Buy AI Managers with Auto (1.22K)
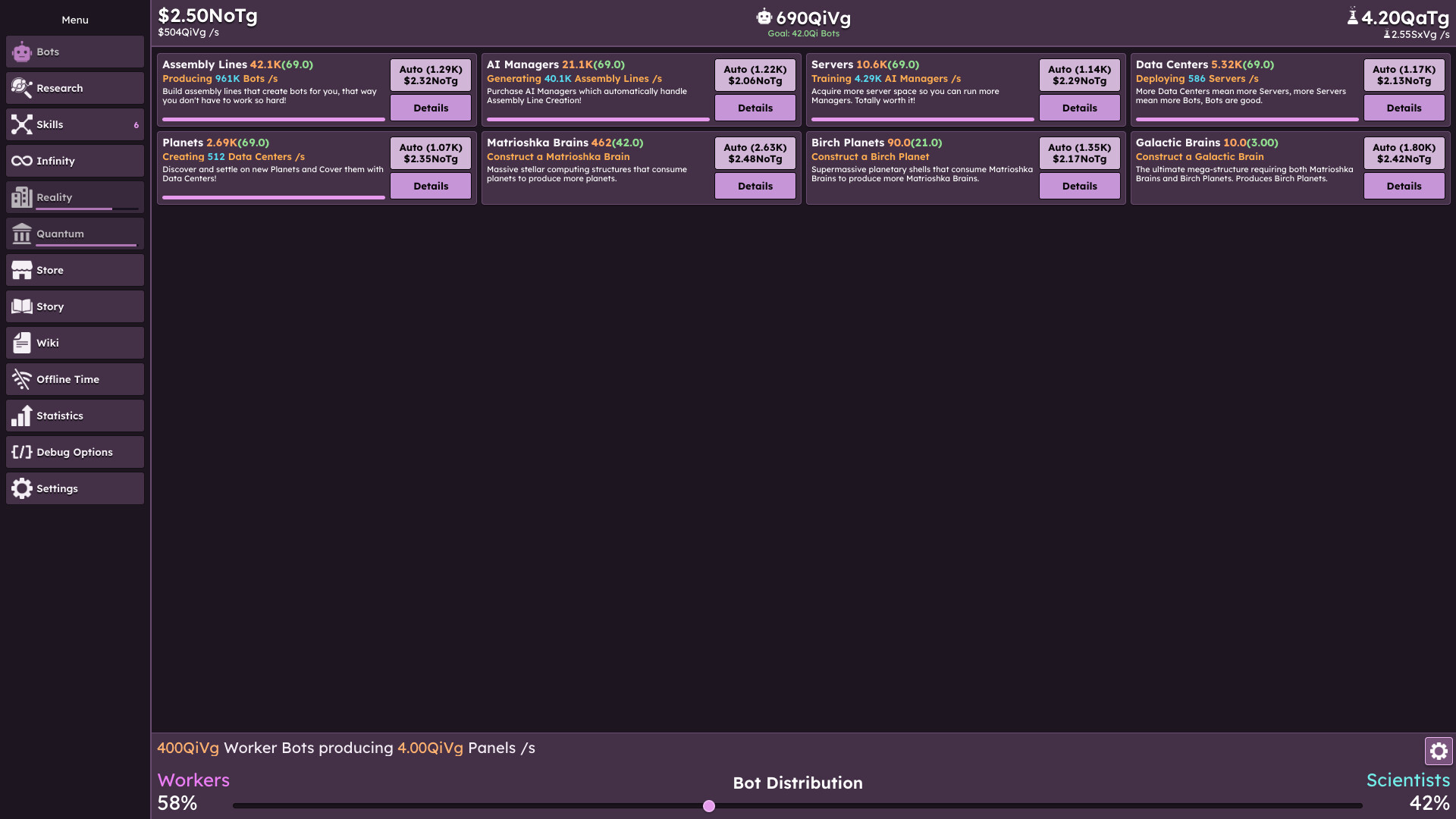This screenshot has height=819, width=1456. click(755, 75)
